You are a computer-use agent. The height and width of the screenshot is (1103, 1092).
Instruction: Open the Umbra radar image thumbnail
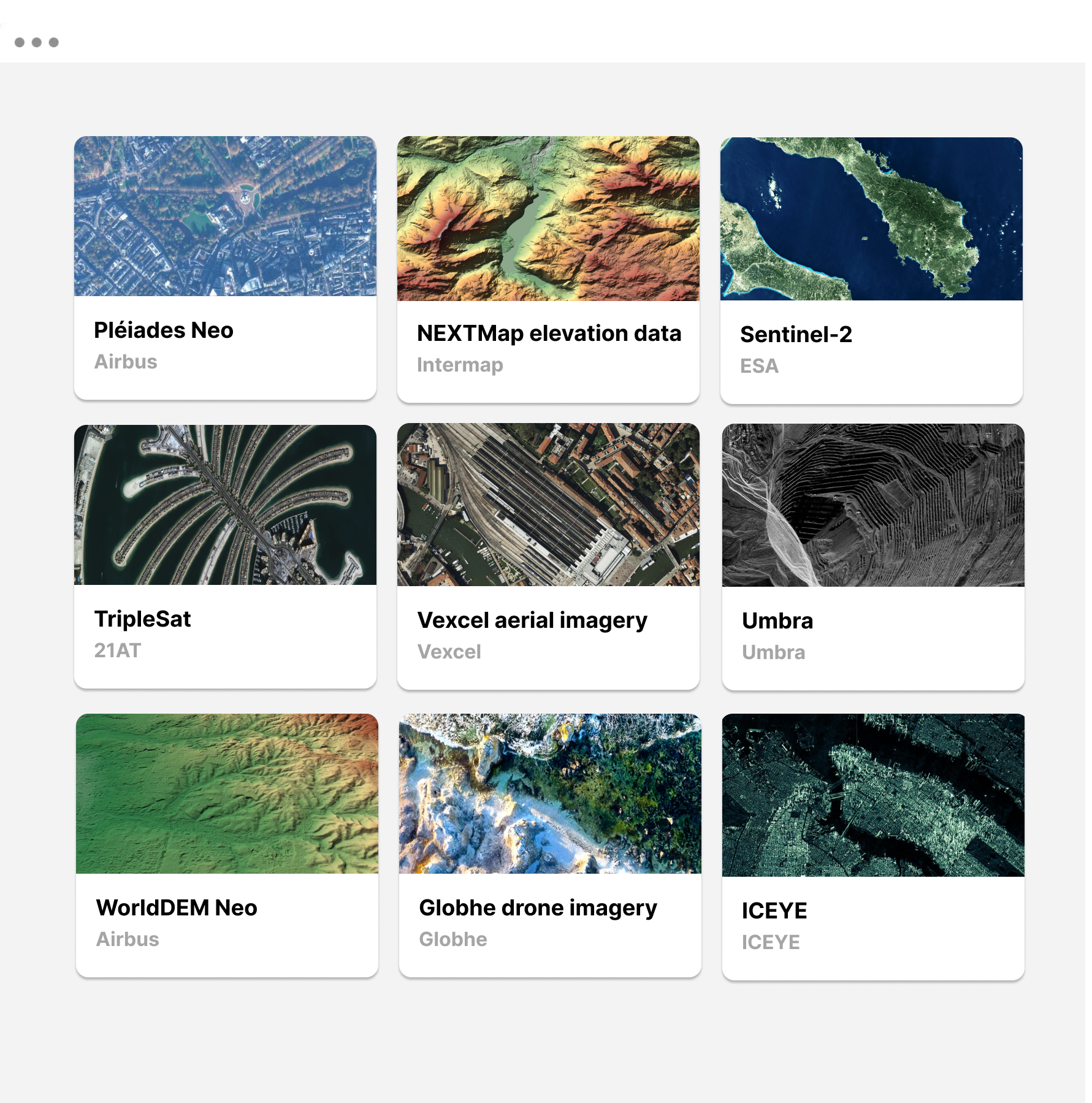(873, 505)
